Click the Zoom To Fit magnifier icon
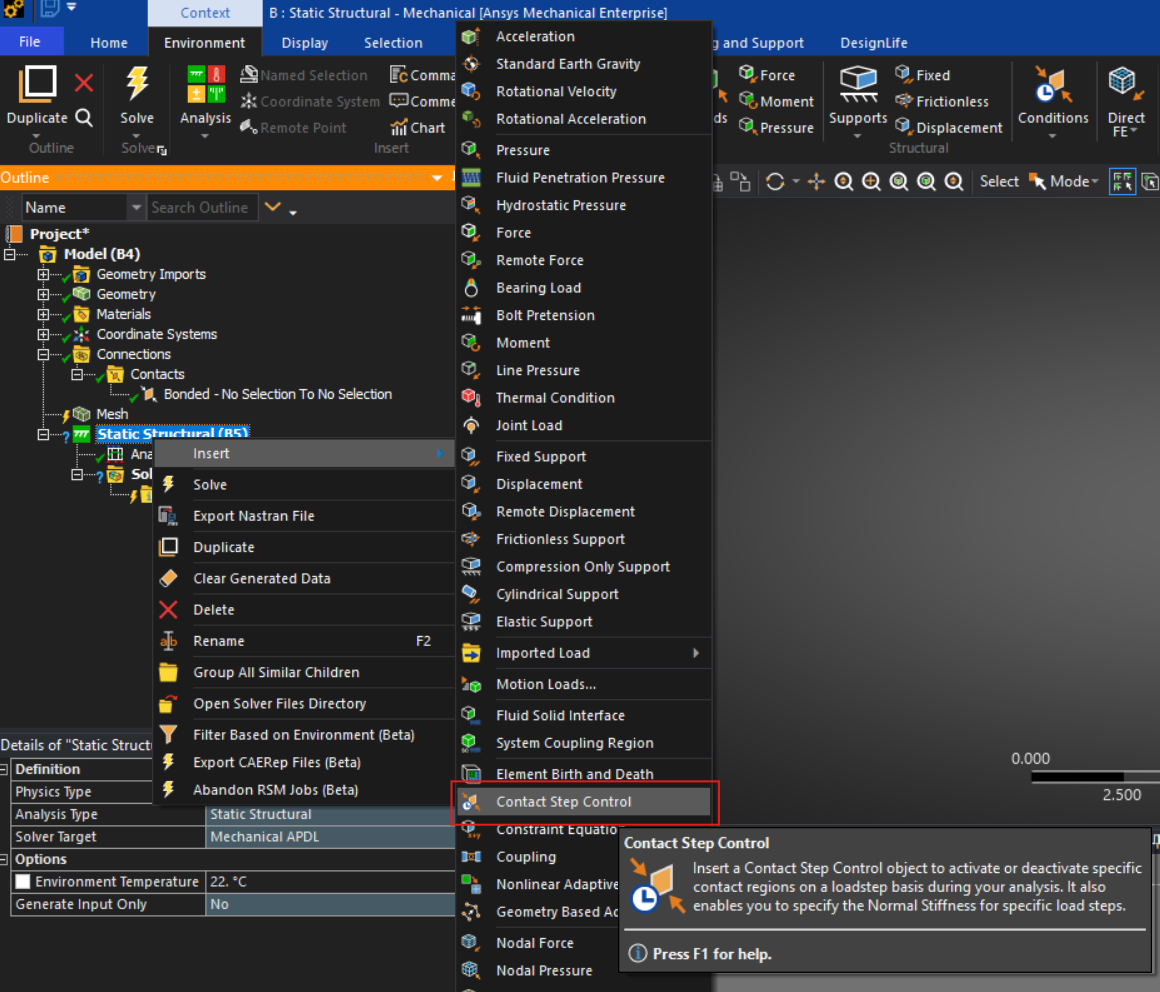This screenshot has height=992, width=1160. [x=844, y=181]
